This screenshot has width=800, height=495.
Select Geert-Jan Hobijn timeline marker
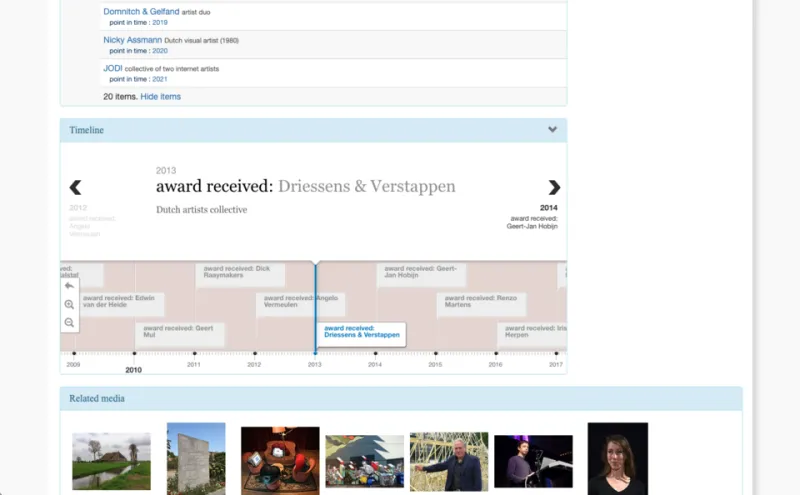click(x=421, y=276)
